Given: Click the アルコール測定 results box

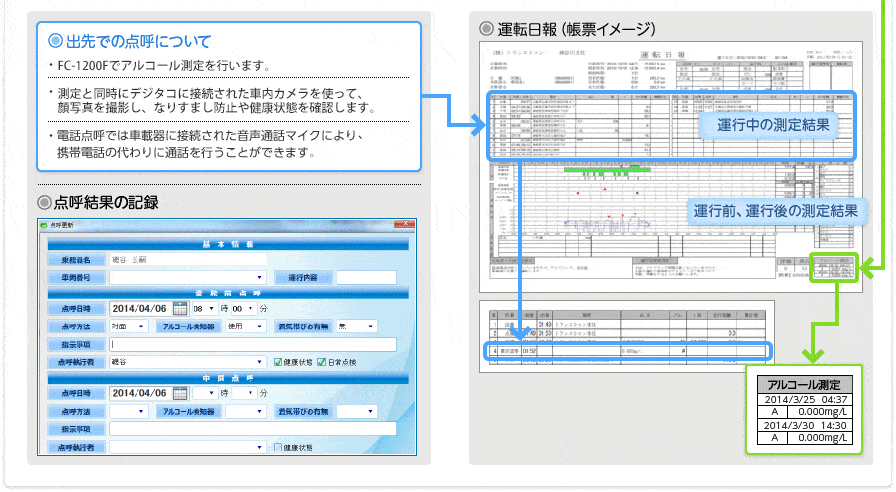Looking at the screenshot, I should (802, 412).
